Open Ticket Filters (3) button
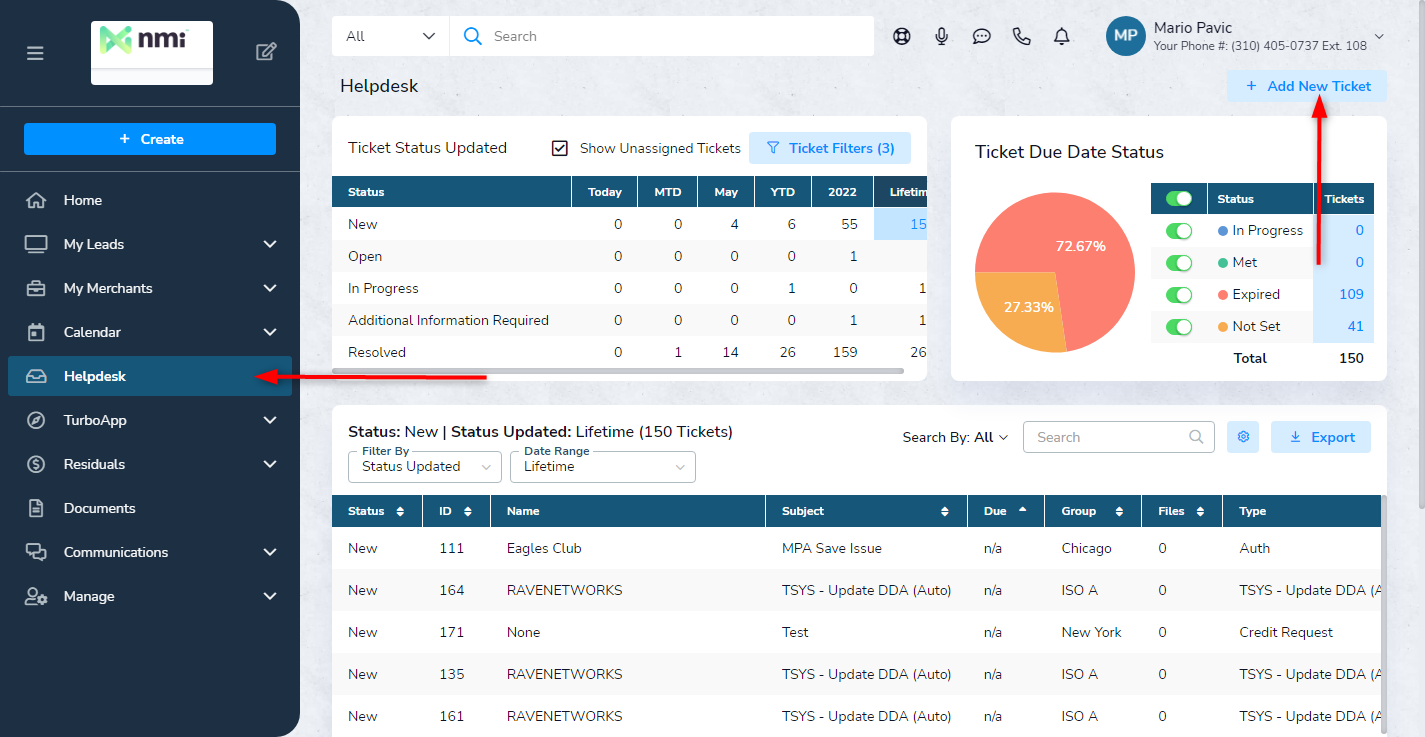 click(830, 148)
